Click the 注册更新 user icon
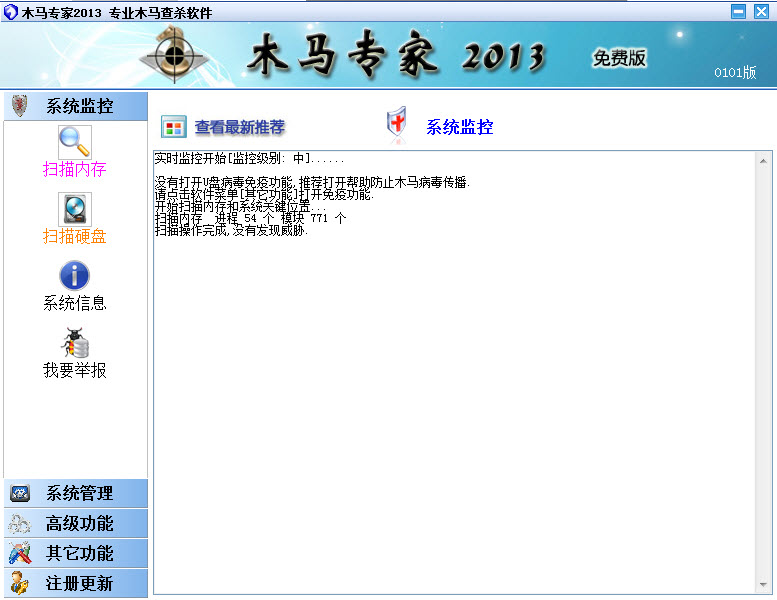Screen dimensions: 777x600 pos(20,583)
